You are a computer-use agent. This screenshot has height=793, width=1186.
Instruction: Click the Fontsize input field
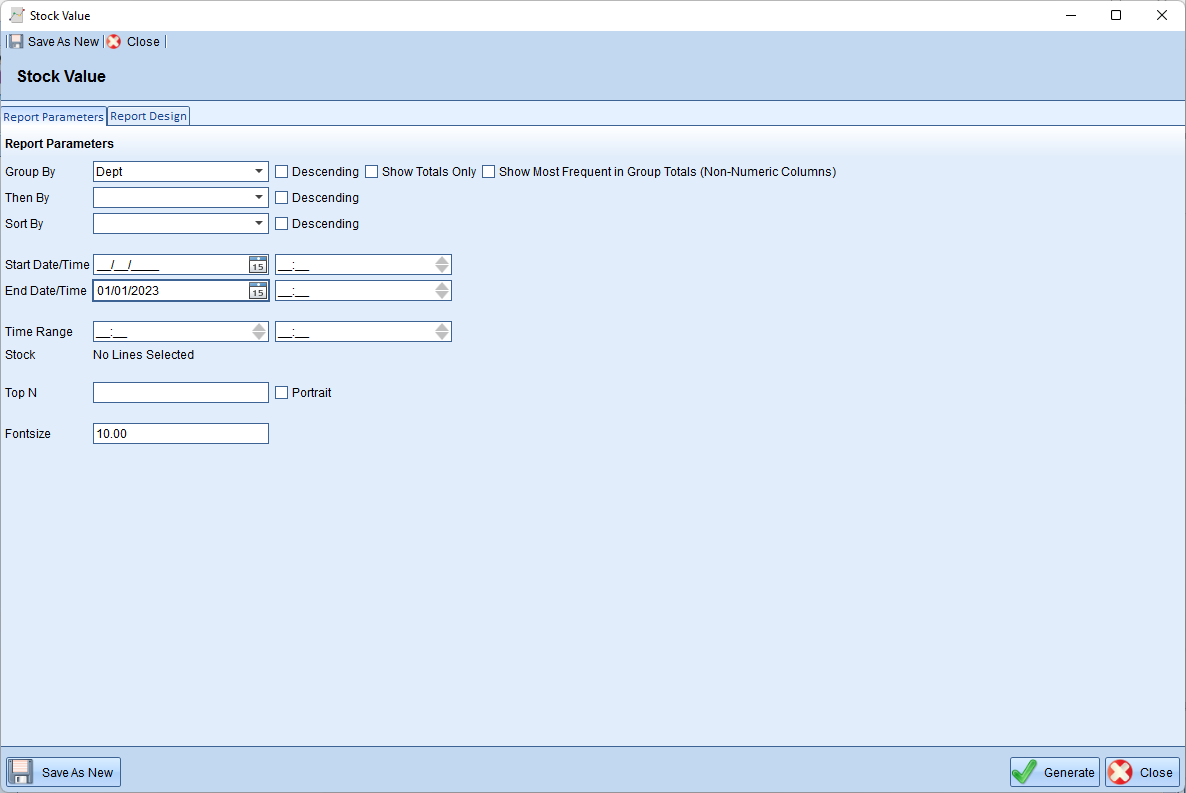180,434
